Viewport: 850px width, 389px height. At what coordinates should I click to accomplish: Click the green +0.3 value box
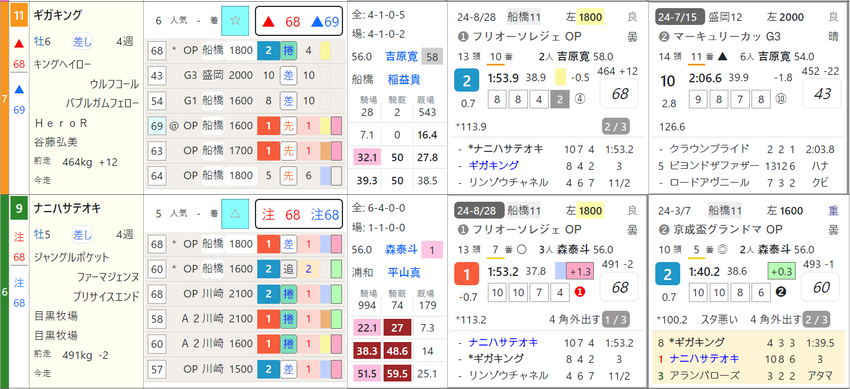tap(781, 270)
